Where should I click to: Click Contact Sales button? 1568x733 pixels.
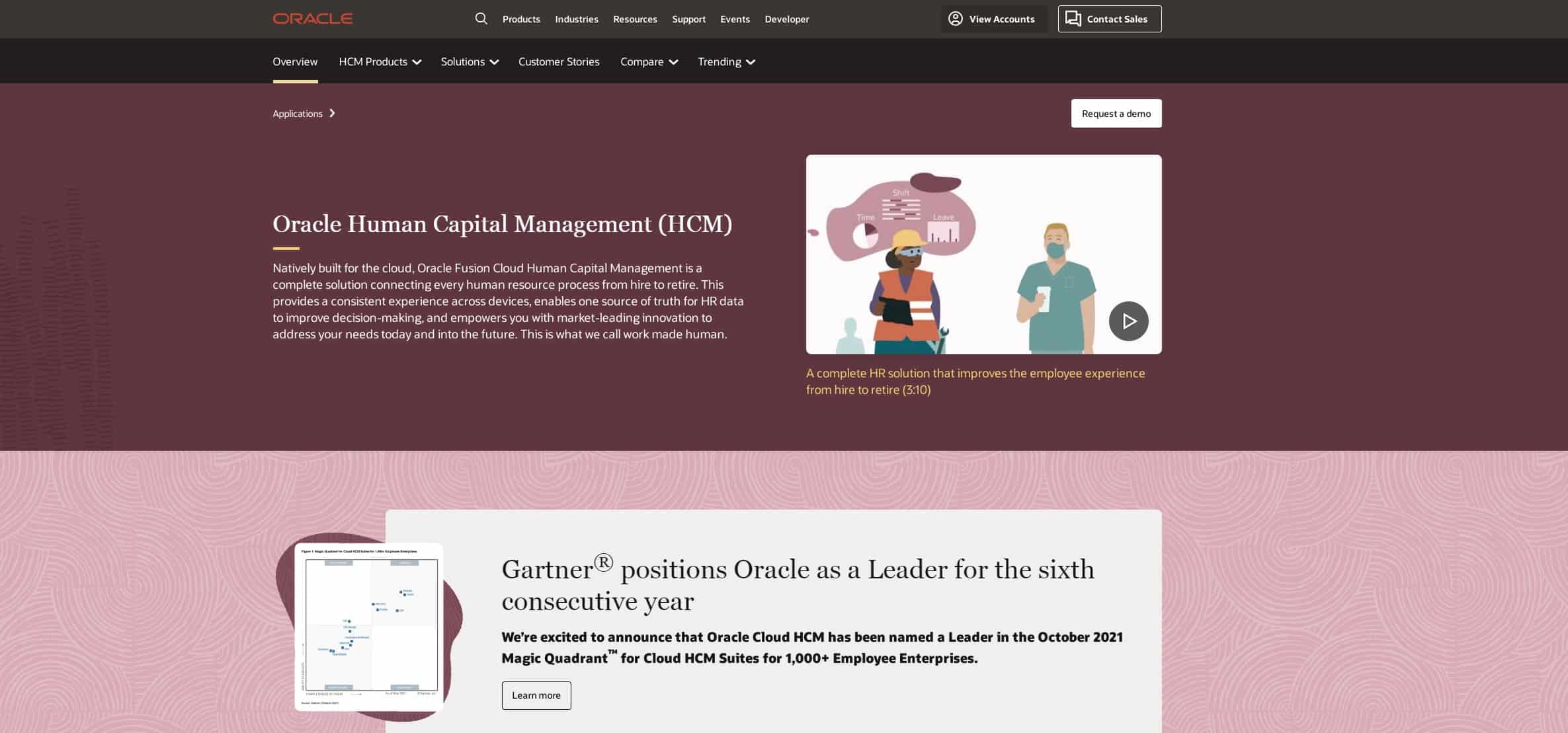click(x=1109, y=19)
